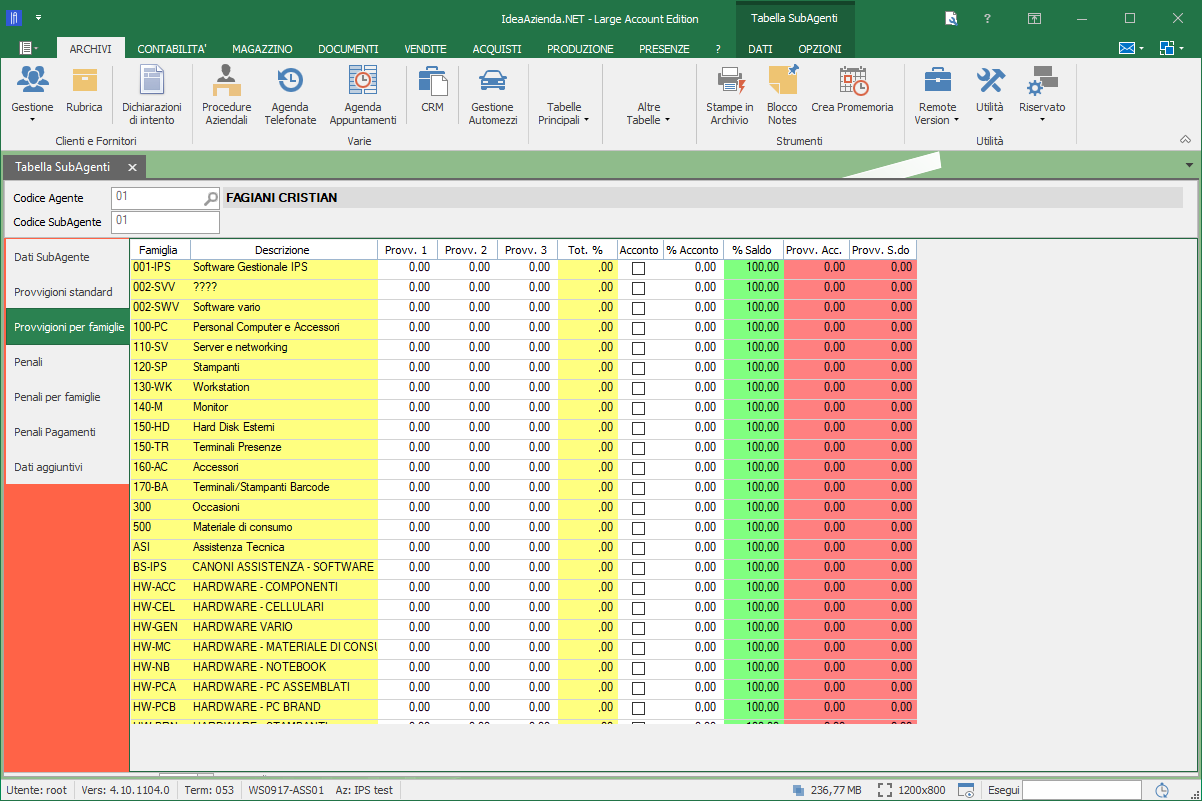Check Acconto box for Stampanti
The height and width of the screenshot is (801, 1202).
click(638, 368)
